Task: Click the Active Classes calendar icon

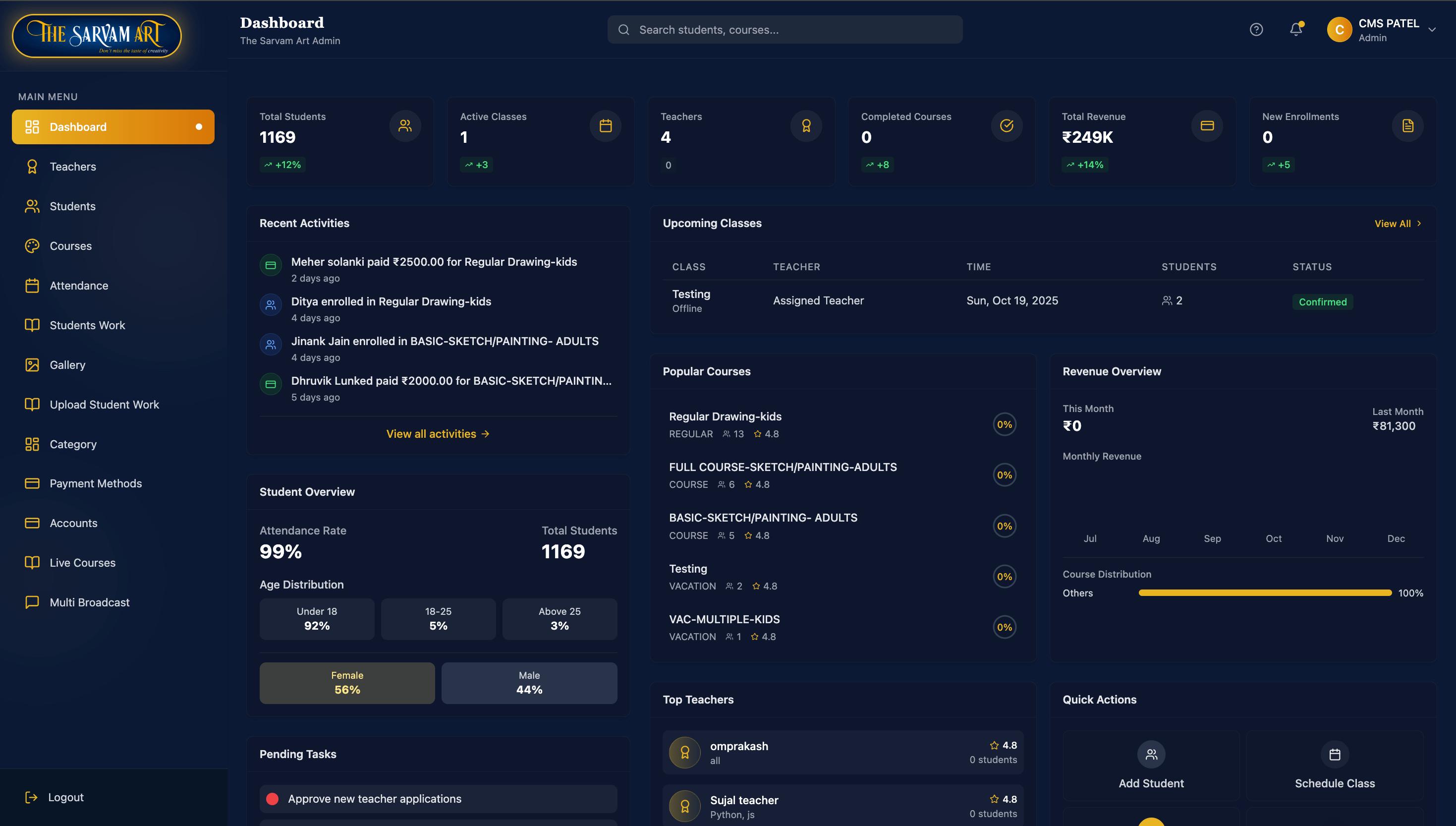Action: click(606, 126)
